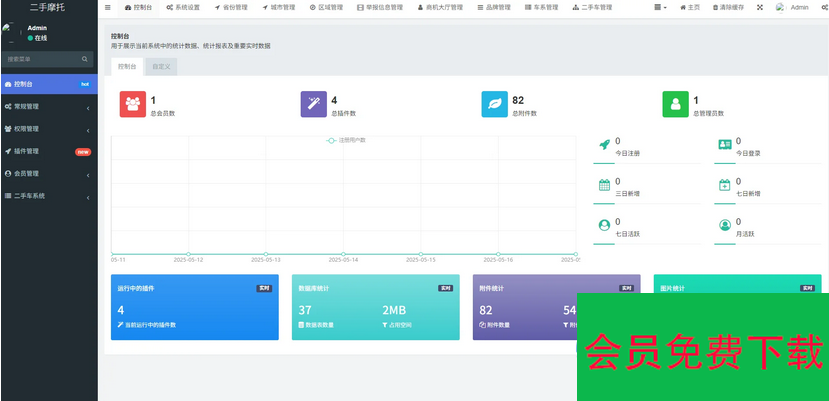Click the 搜索菜单 search input field
Screen dimensions: 829x401
42,59
